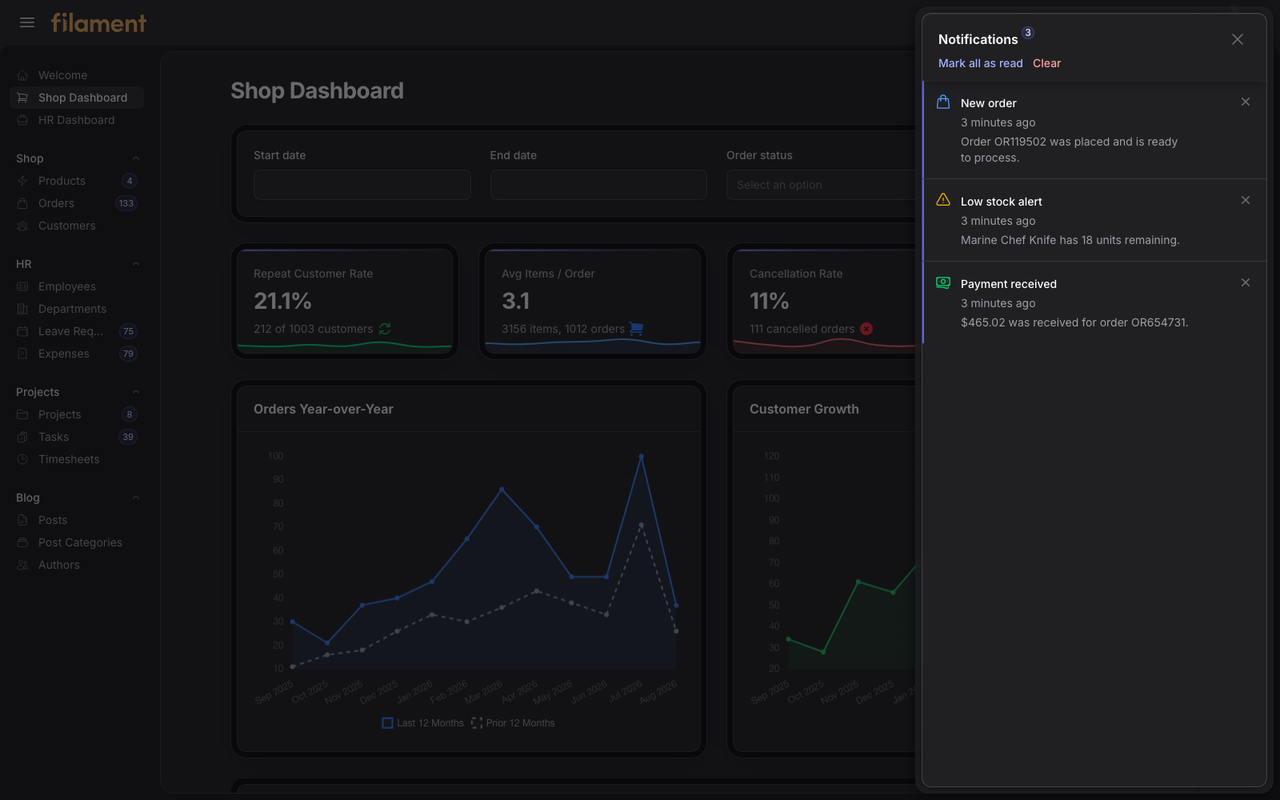This screenshot has height=800, width=1280.
Task: Click the Repeat Customer Rate refresh icon
Action: pos(385,329)
